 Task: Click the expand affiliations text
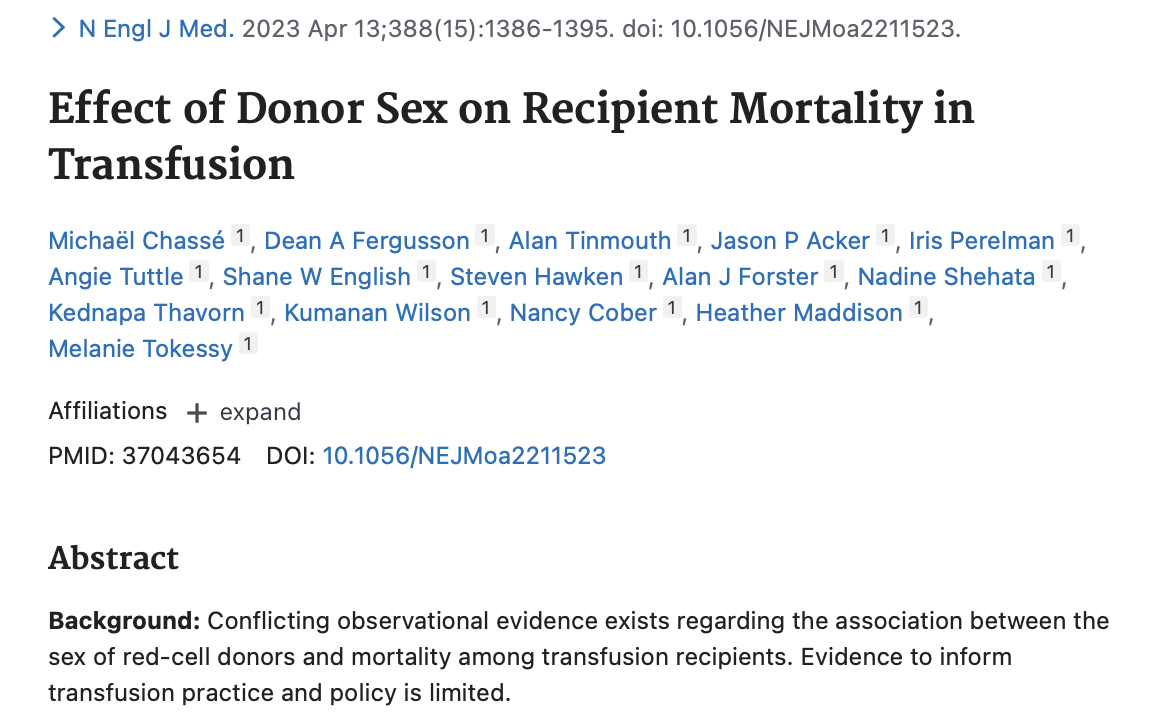point(260,412)
